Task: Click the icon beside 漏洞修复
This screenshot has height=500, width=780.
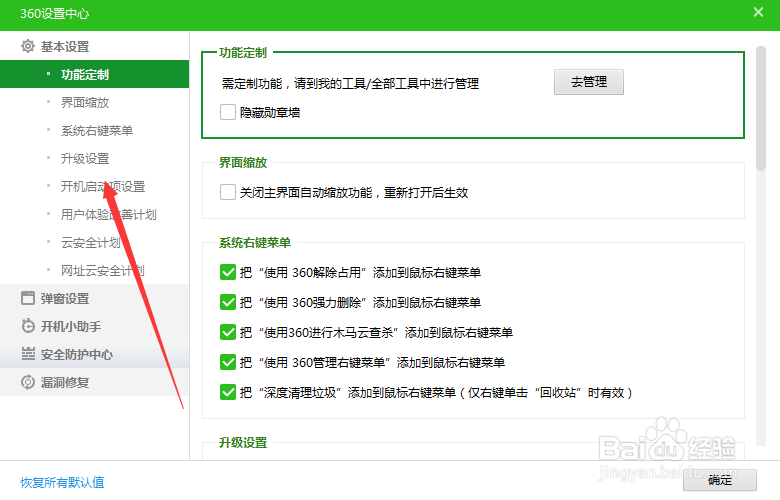Action: click(28, 382)
